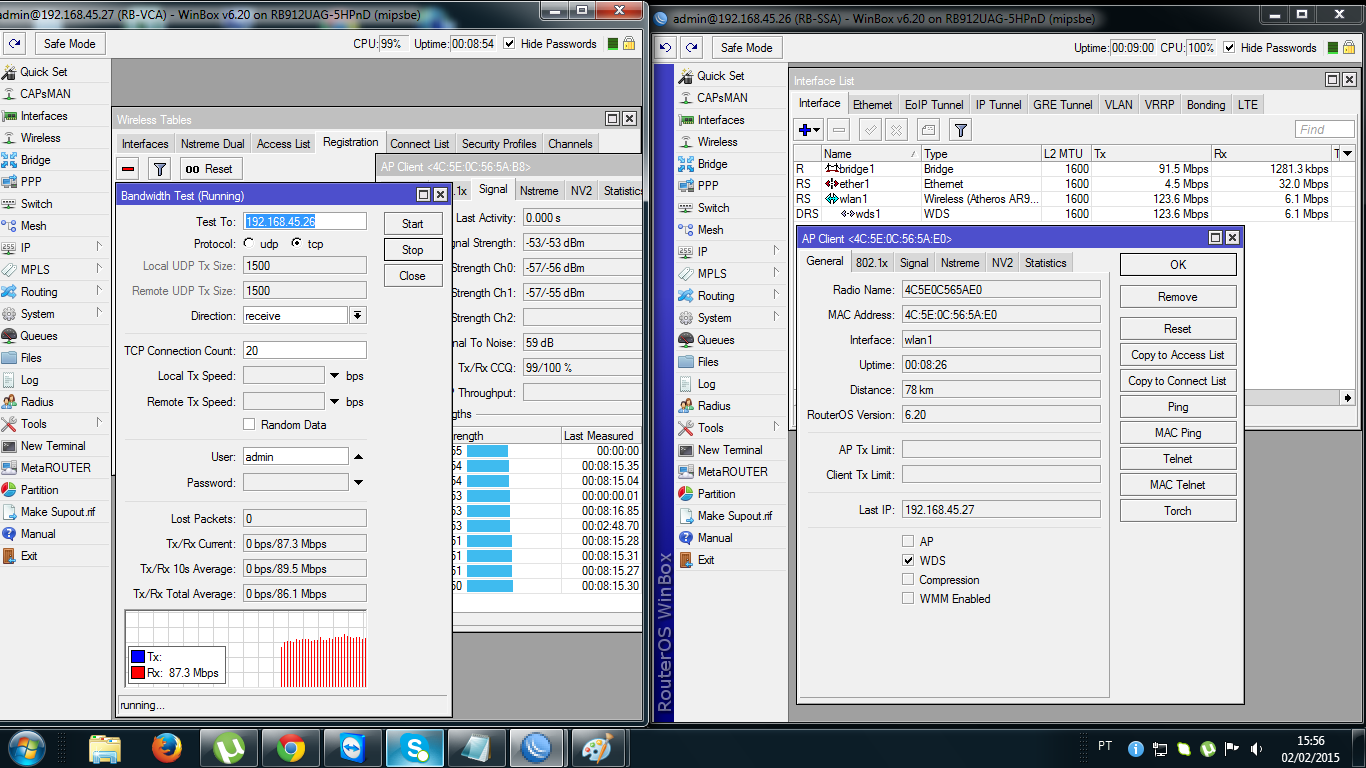Switch to the EoIP Tunnel tab
This screenshot has height=768, width=1366.
tap(934, 105)
